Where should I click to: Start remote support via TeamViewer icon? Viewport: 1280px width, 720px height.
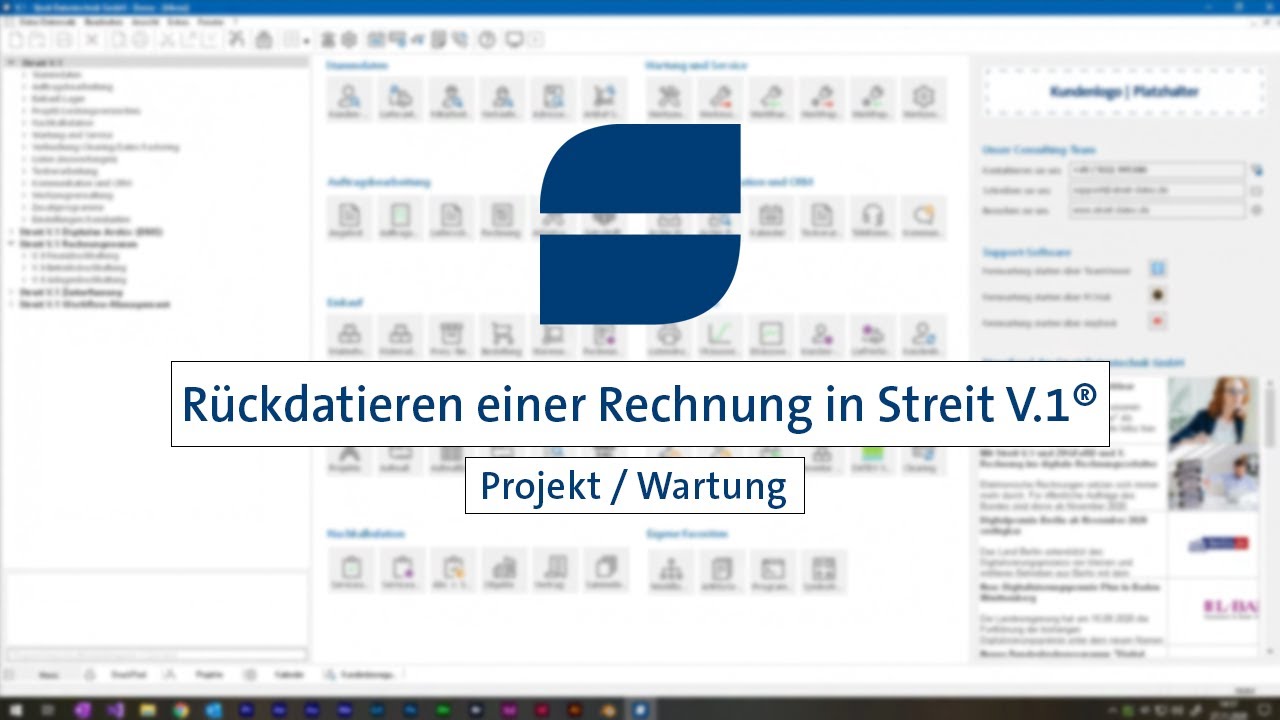(x=1158, y=270)
